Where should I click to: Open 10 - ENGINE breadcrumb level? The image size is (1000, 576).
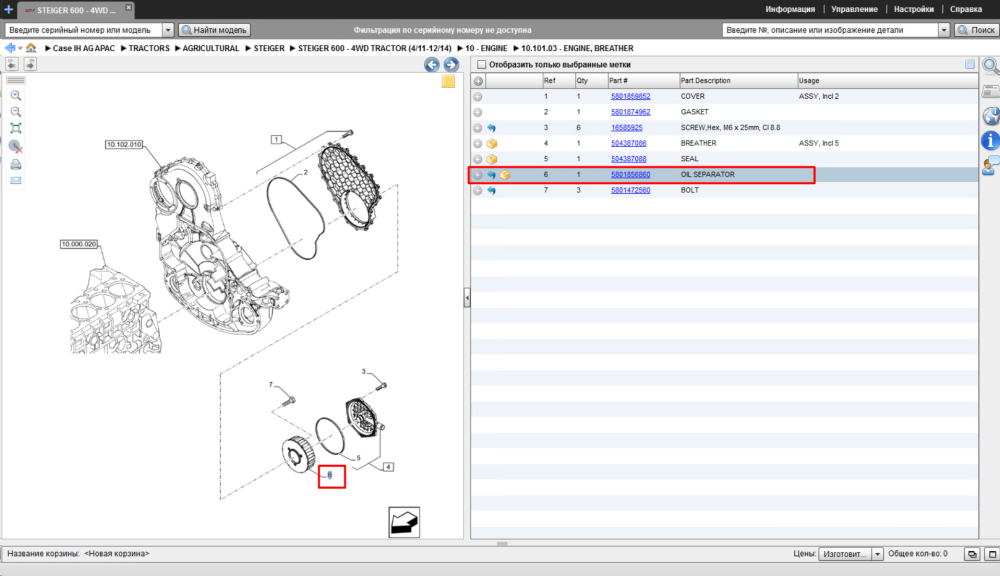coord(486,48)
